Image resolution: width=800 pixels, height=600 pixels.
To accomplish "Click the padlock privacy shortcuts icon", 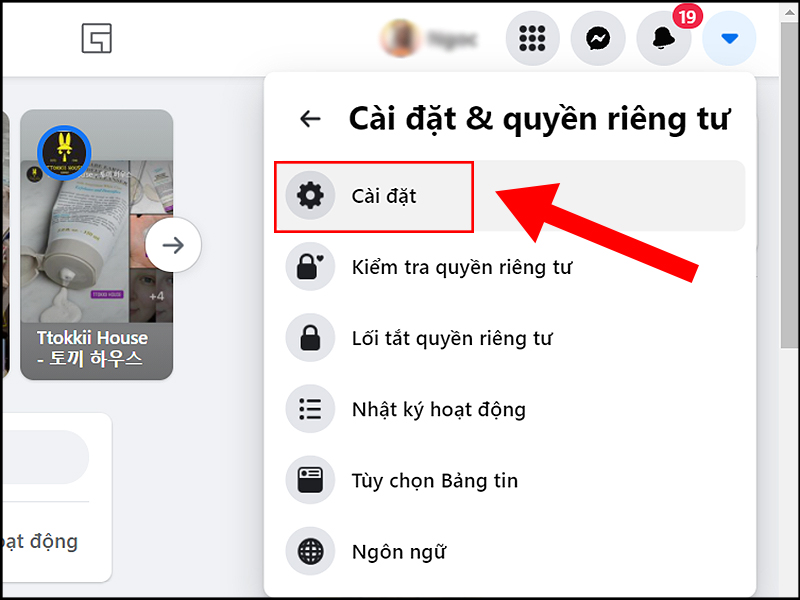I will pyautogui.click(x=310, y=338).
